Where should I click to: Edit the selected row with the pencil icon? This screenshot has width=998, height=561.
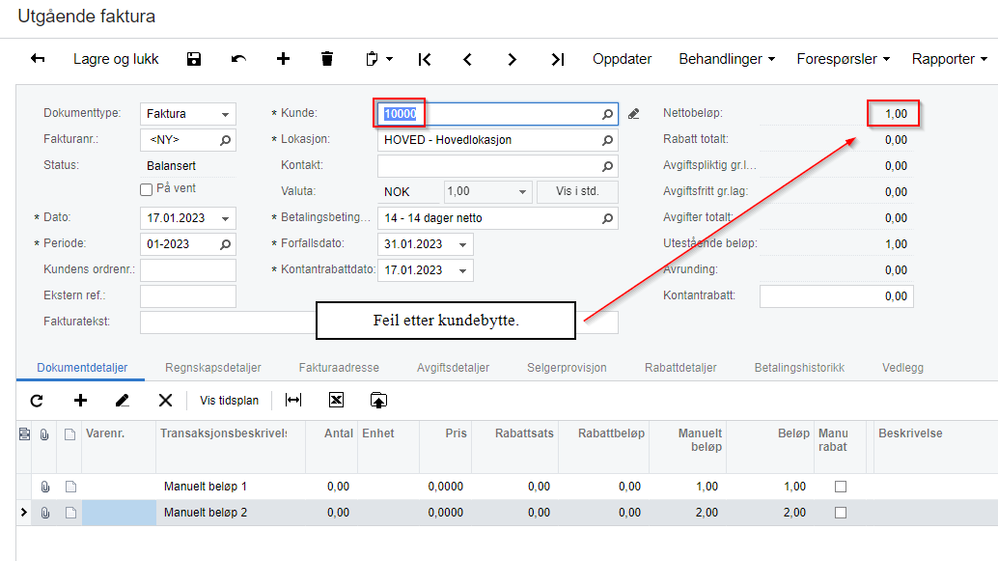(x=122, y=400)
